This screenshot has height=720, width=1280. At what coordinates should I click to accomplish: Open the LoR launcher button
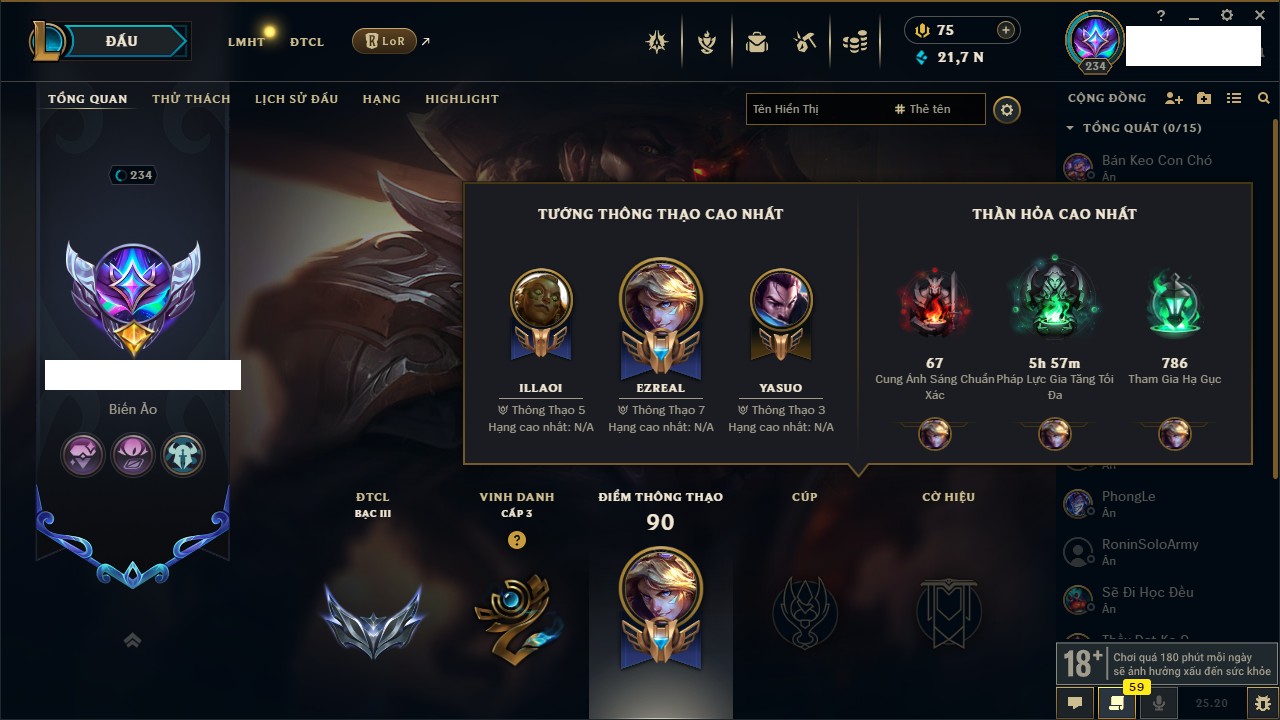pyautogui.click(x=384, y=41)
